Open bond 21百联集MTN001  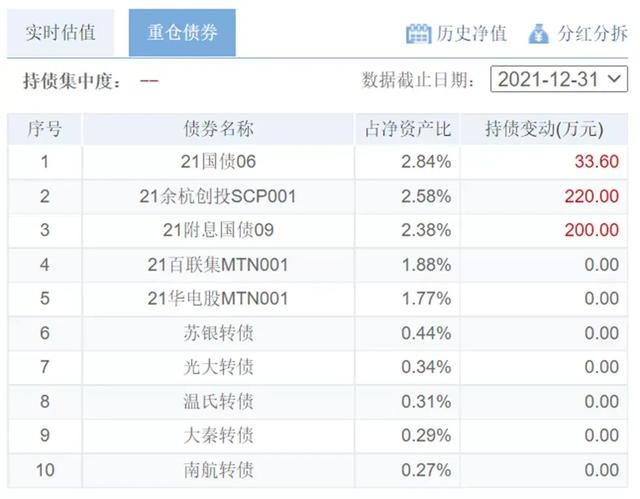[218, 265]
